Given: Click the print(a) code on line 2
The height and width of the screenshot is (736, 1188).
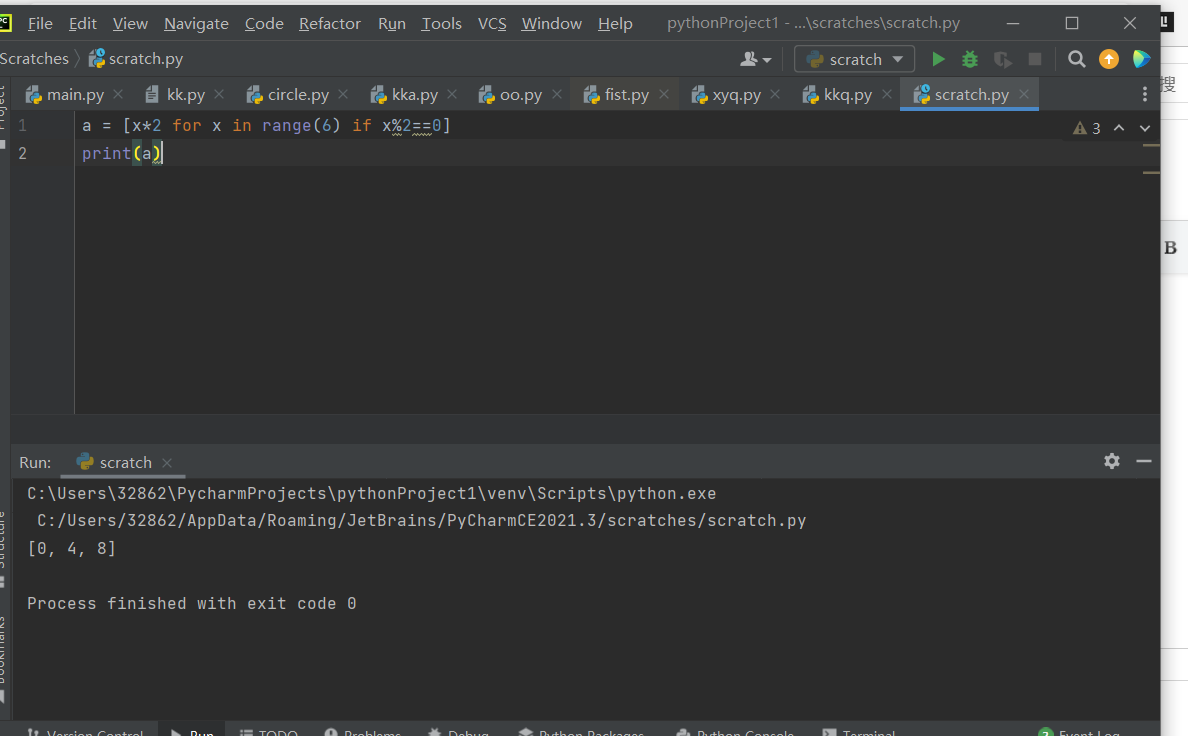Looking at the screenshot, I should (x=122, y=153).
